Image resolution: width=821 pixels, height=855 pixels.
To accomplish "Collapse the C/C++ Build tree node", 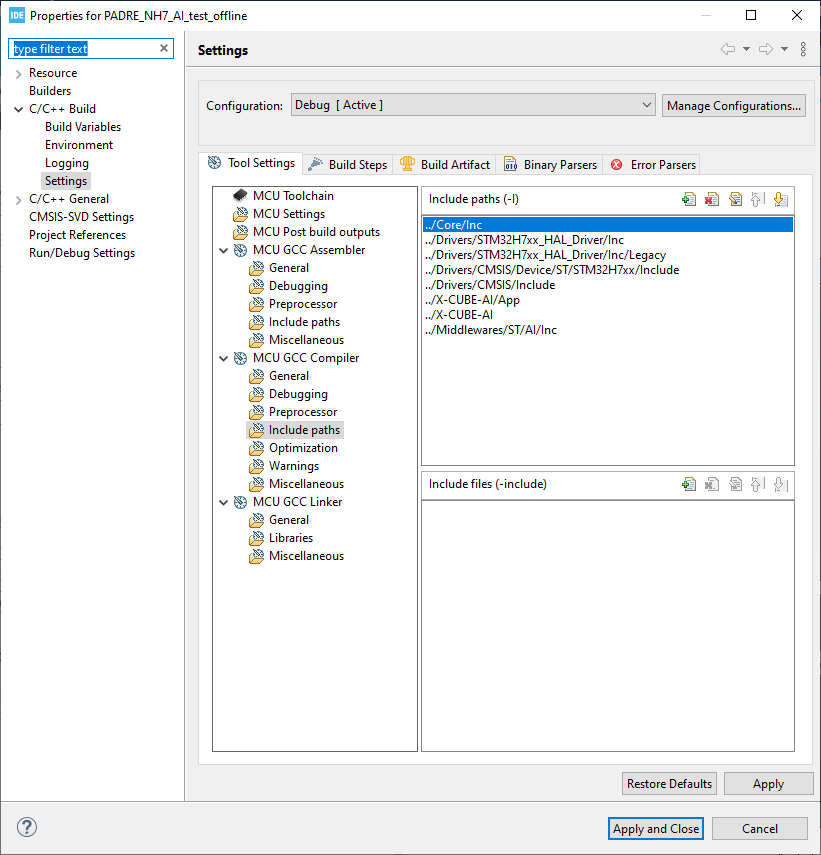I will coord(19,109).
